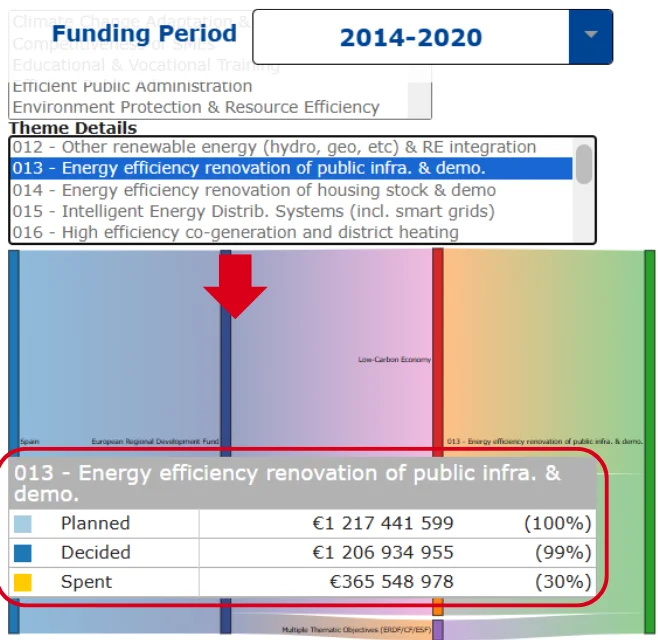658x640 pixels.
Task: Click the 2014-2020 funding period combo box
Action: pyautogui.click(x=410, y=38)
